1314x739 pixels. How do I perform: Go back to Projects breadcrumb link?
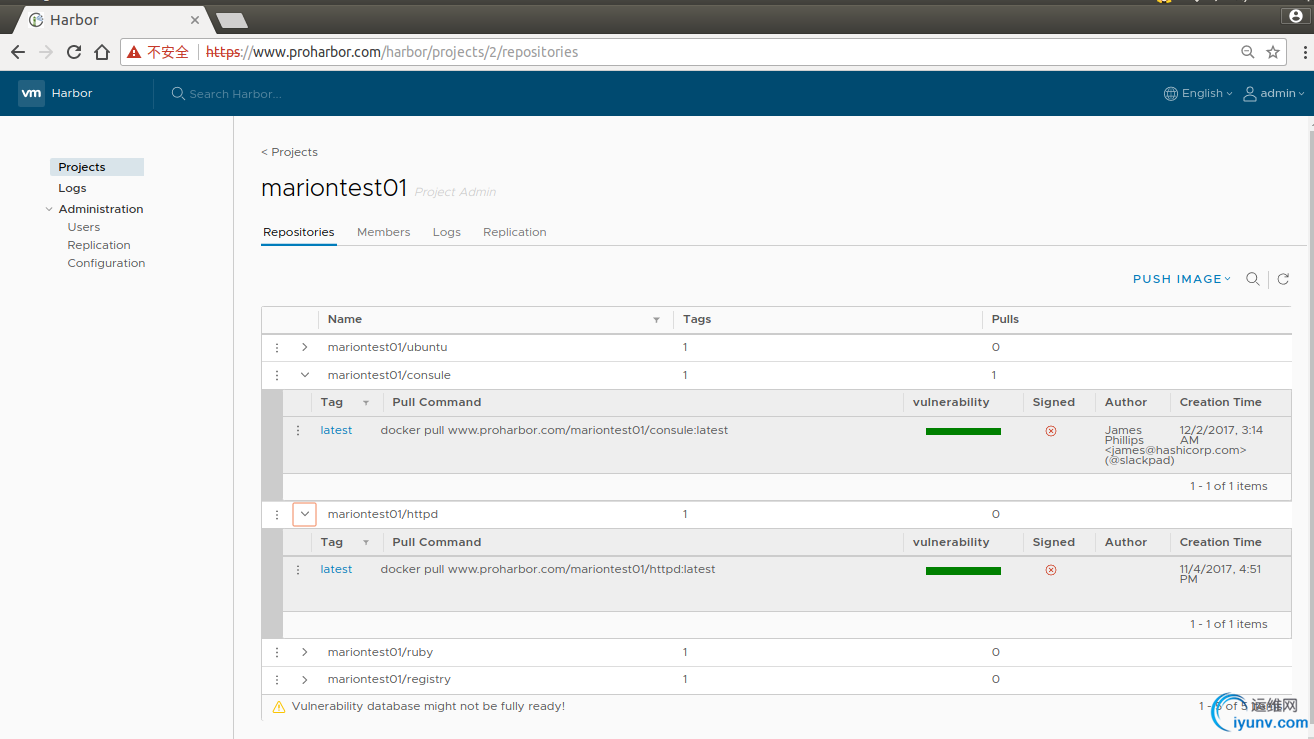click(289, 152)
